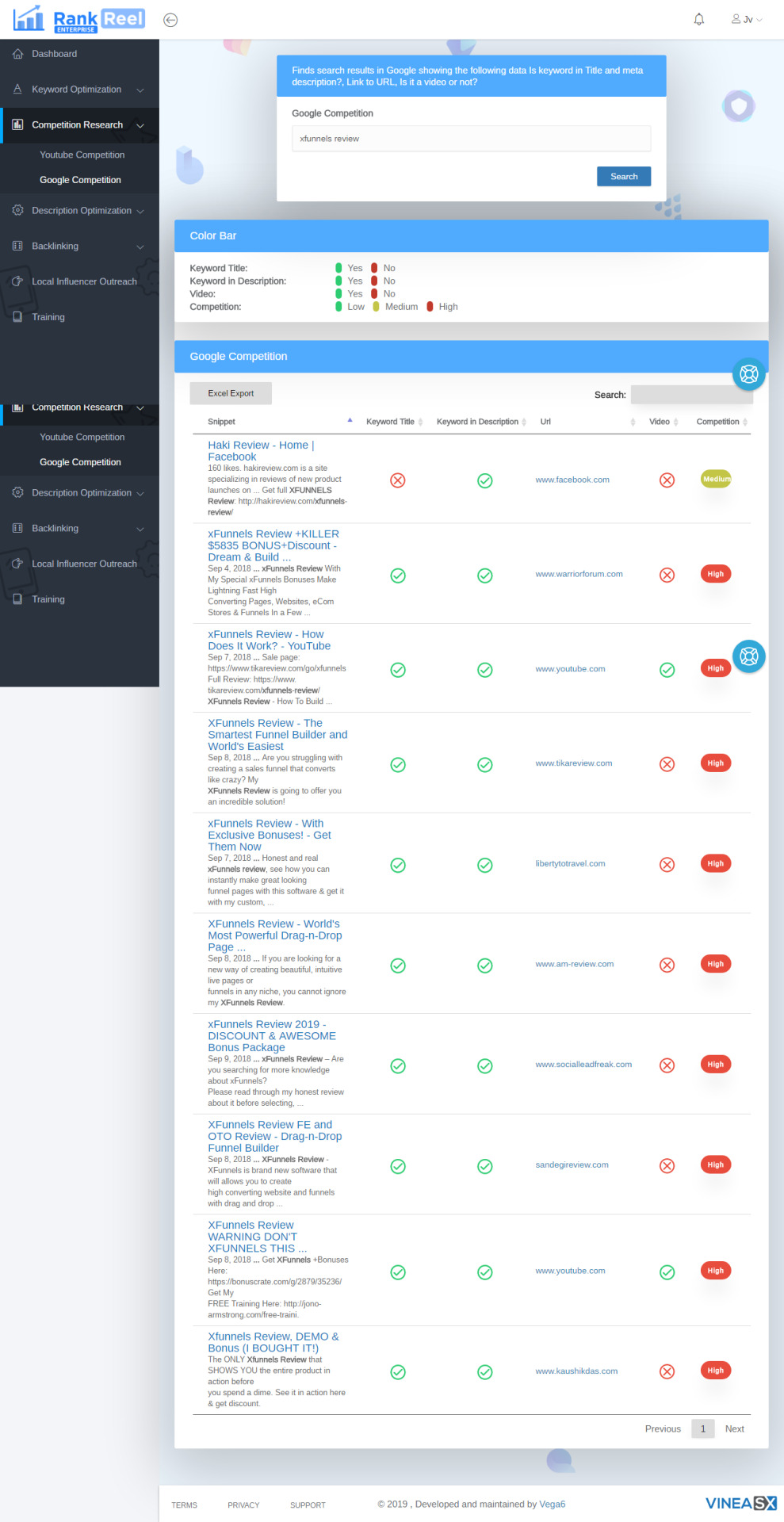This screenshot has width=784, height=1522.
Task: Open SUPPORT footer link
Action: [x=308, y=1505]
